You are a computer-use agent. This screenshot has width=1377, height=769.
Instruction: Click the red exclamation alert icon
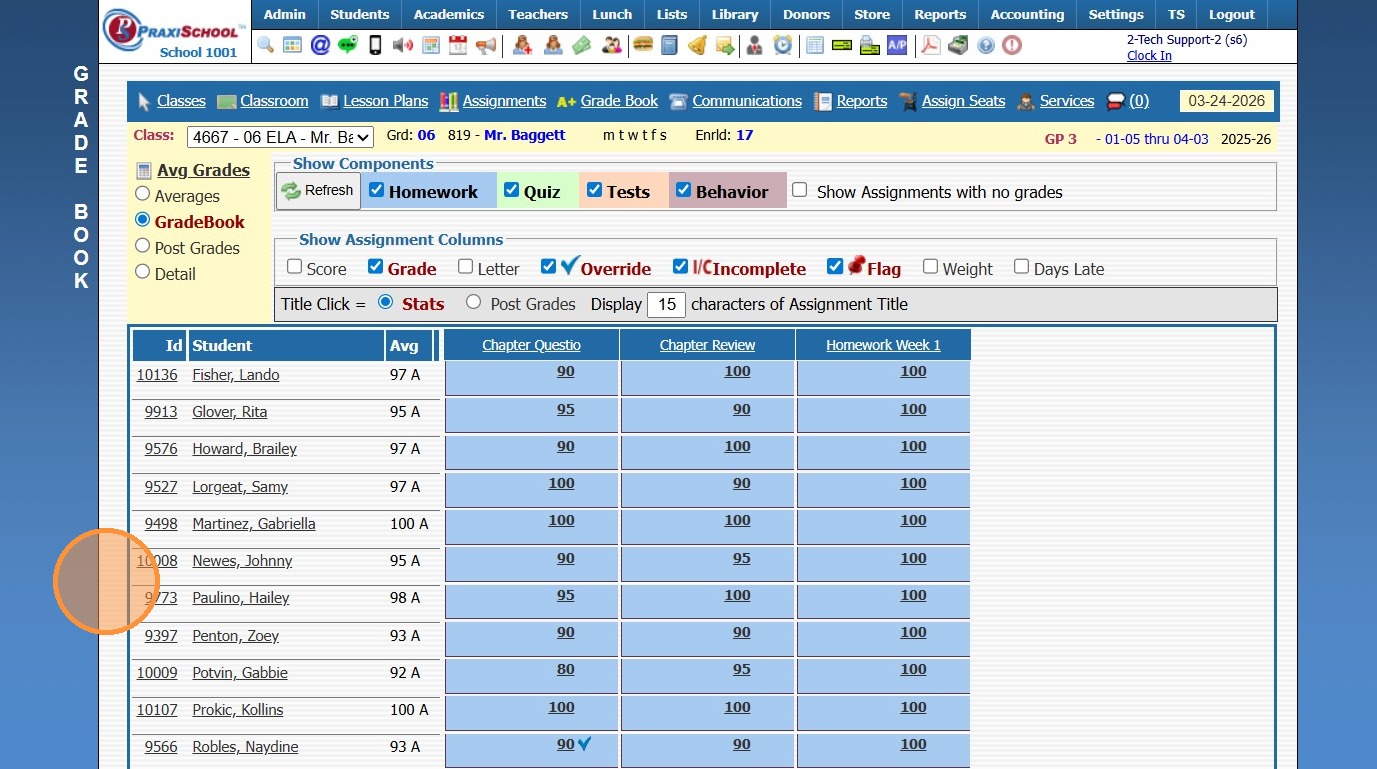[1012, 45]
